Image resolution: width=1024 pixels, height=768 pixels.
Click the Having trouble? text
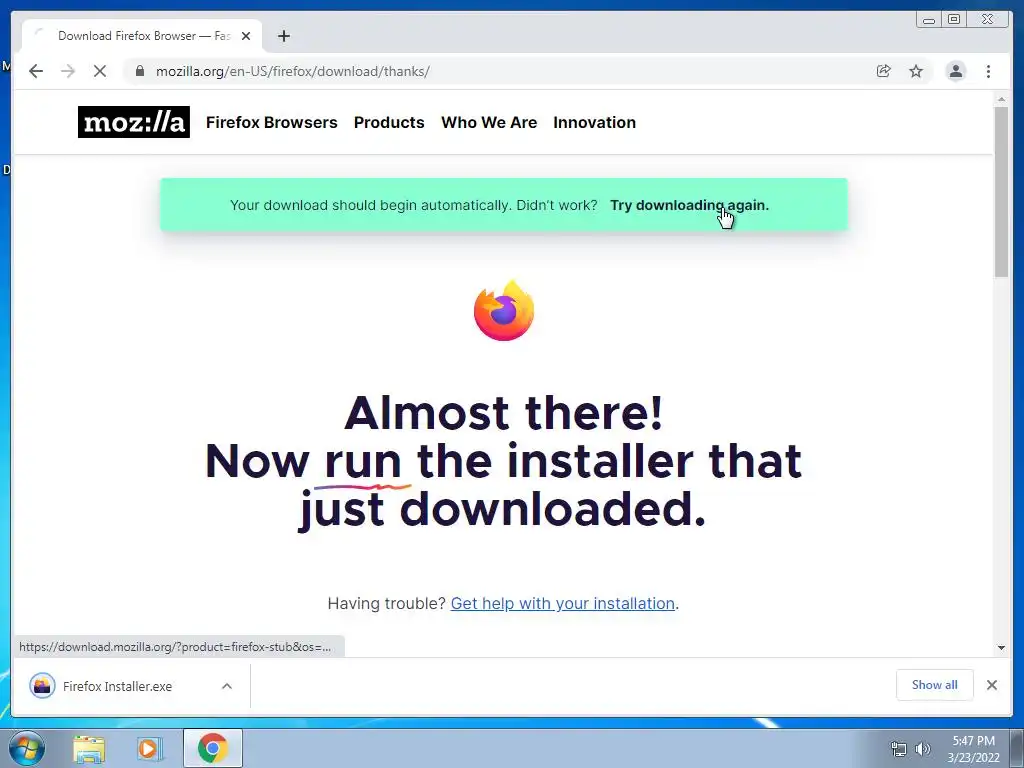pos(387,603)
